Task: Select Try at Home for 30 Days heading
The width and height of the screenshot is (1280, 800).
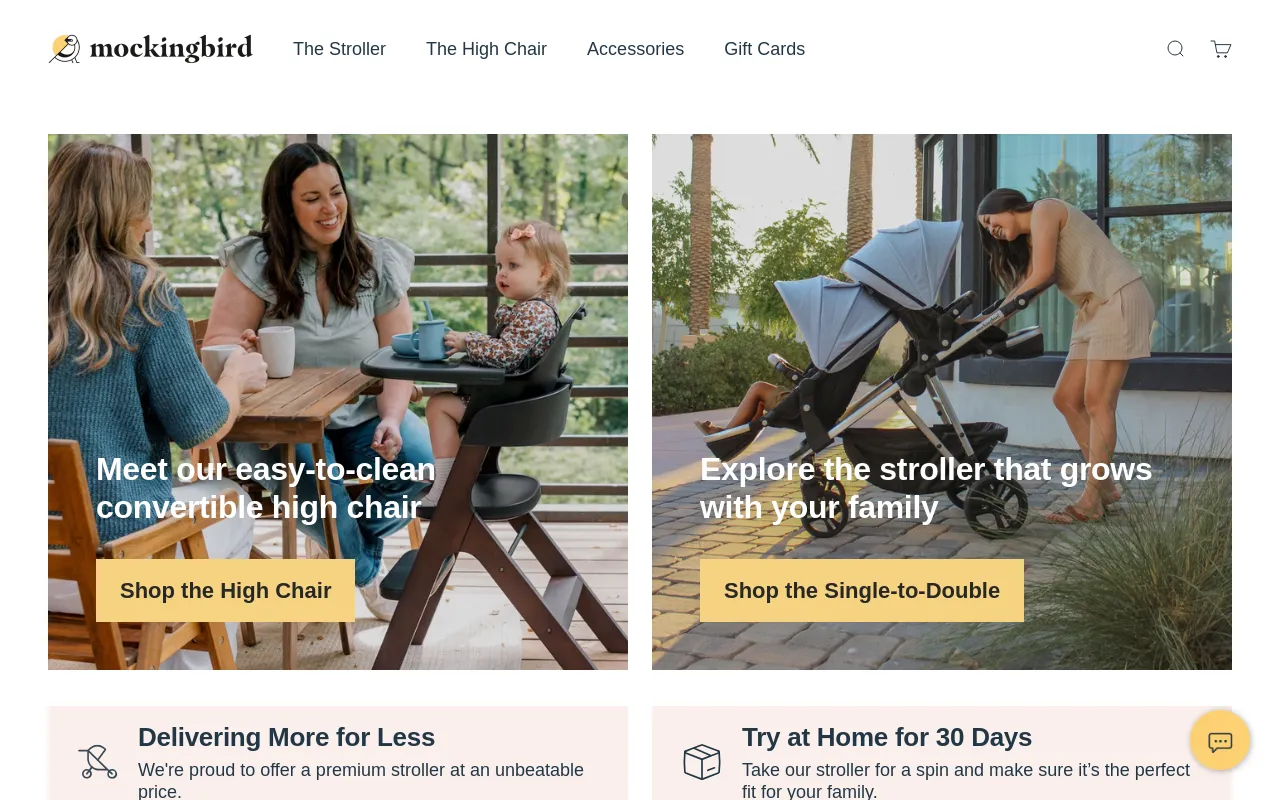Action: [887, 737]
